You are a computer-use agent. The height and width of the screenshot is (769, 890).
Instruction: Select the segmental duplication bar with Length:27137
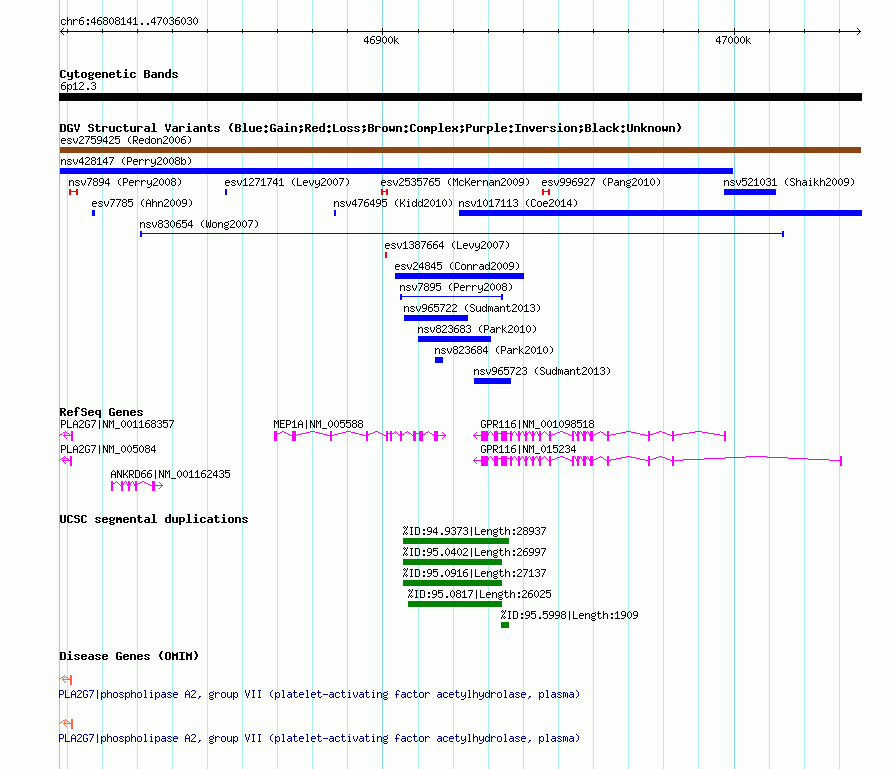[452, 583]
